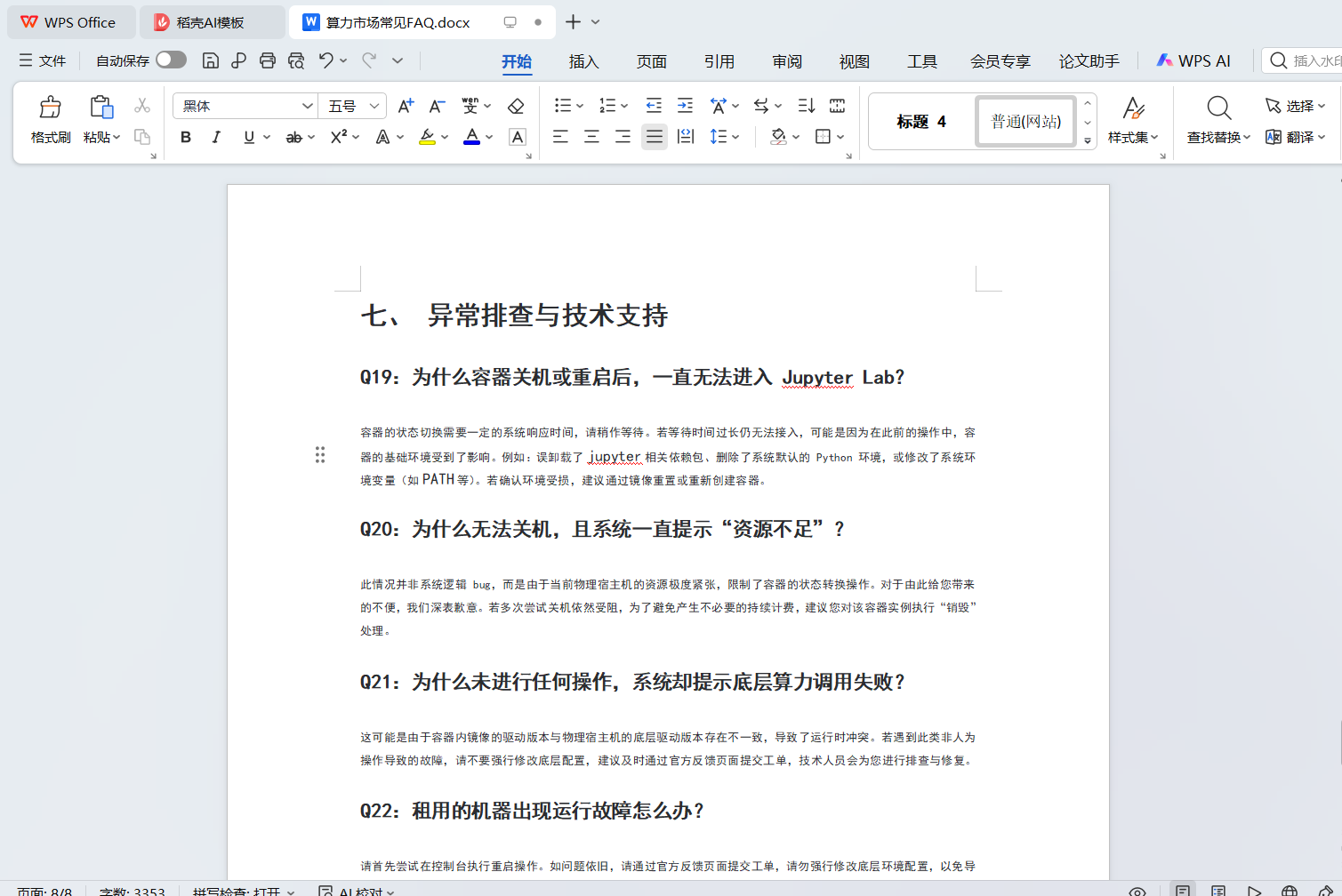Expand the numbered list dropdown arrow
This screenshot has height=896, width=1342.
(x=624, y=106)
